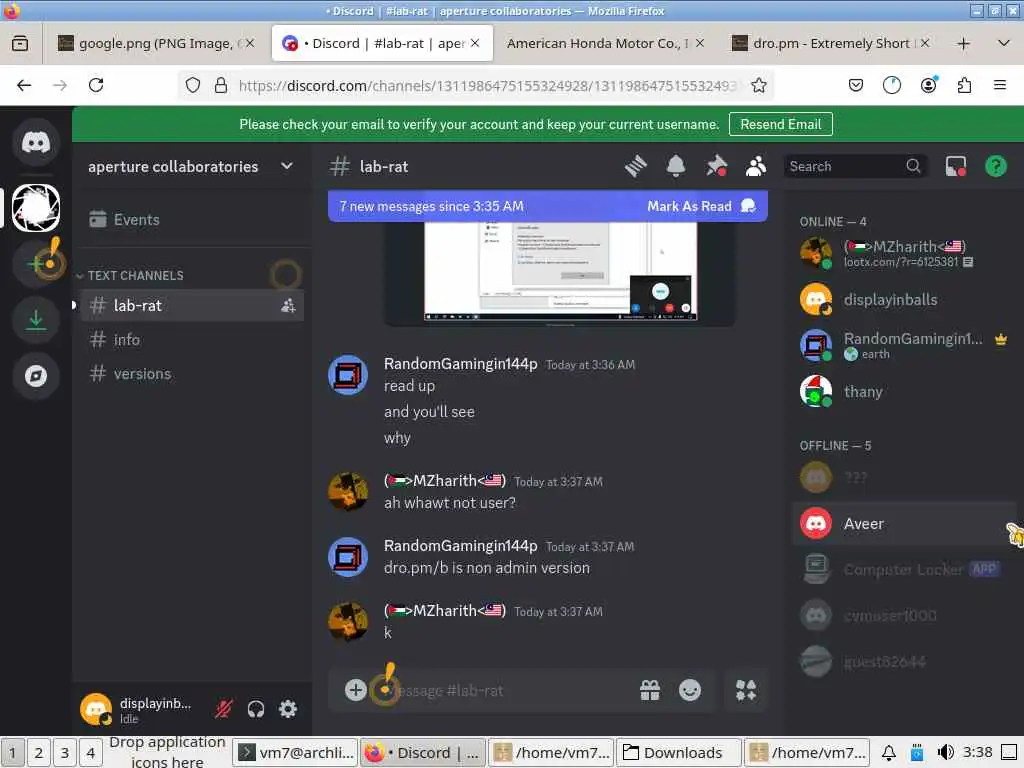Bookmark this page star icon
The image size is (1024, 768).
[x=759, y=86]
